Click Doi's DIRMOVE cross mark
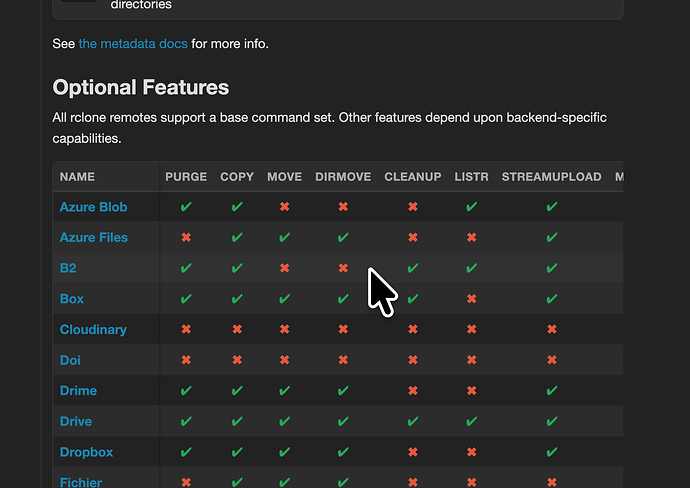The image size is (690, 488). pyautogui.click(x=343, y=360)
